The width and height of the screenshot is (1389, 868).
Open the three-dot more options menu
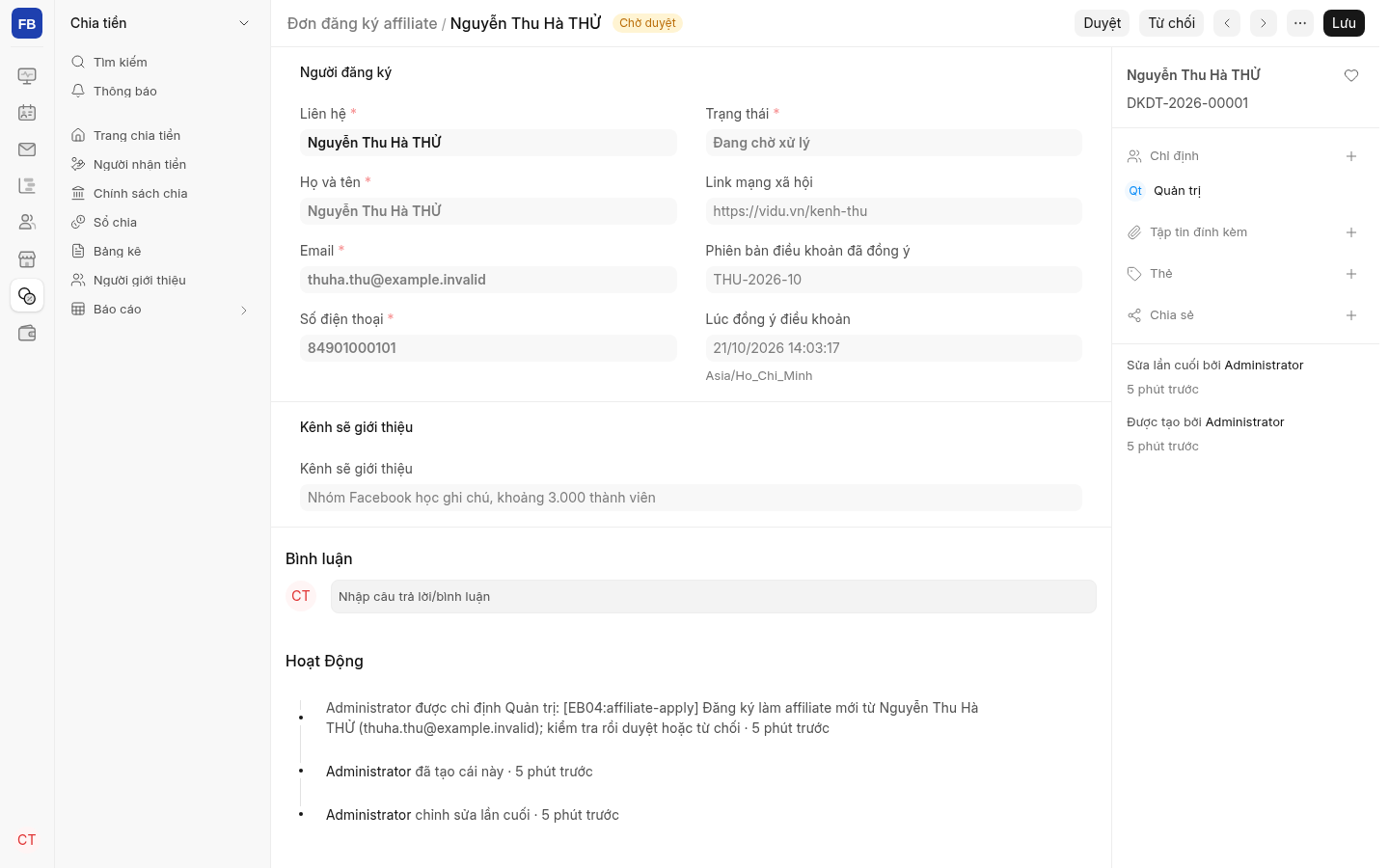(x=1300, y=23)
